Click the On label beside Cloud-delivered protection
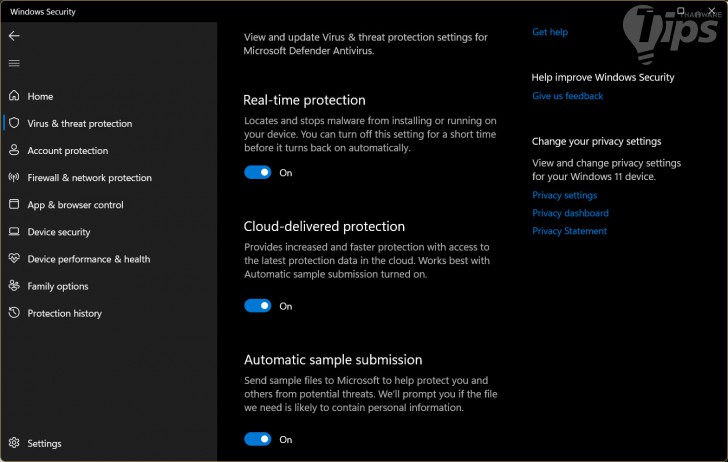Viewport: 728px width, 462px height. tap(286, 306)
